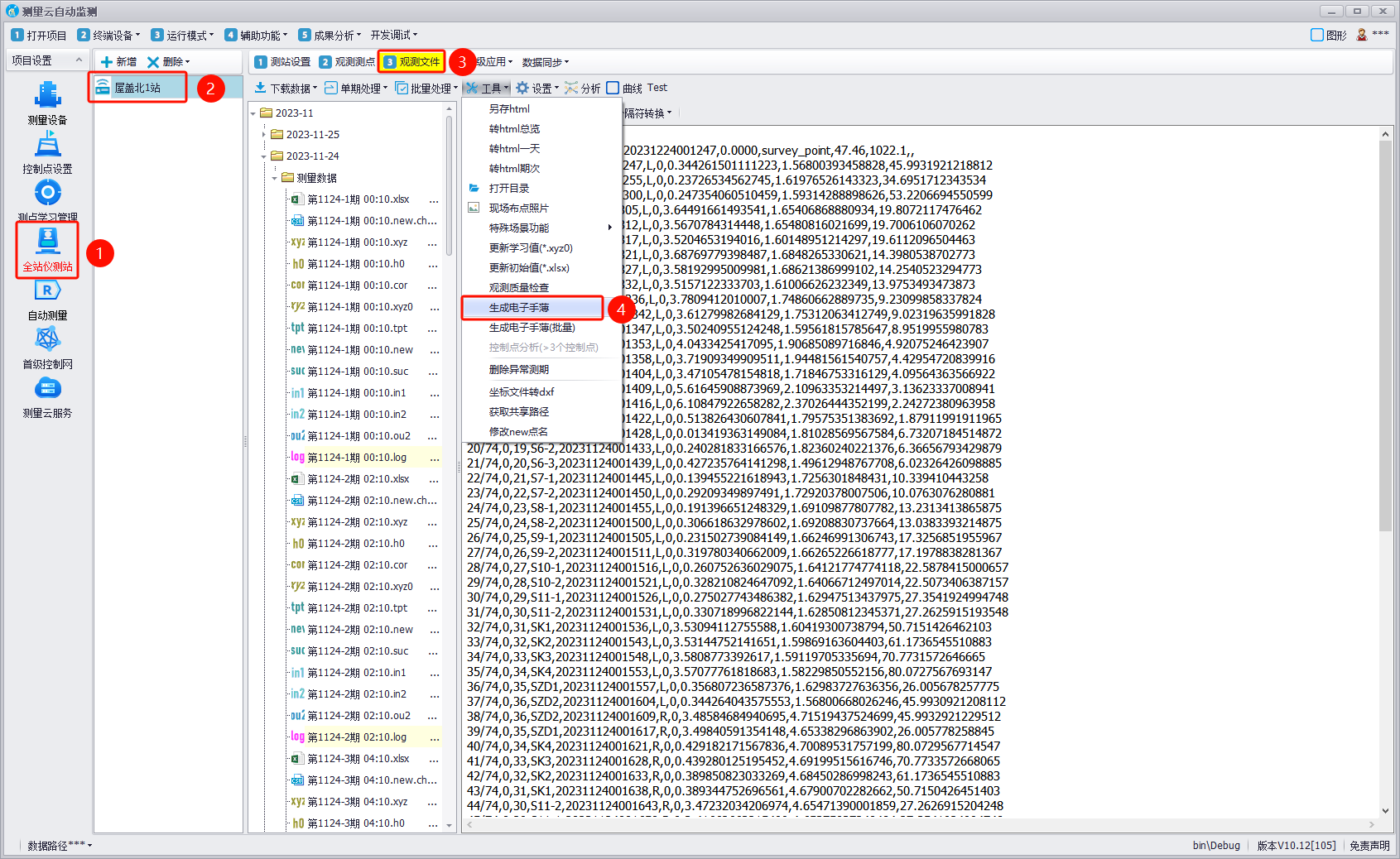The width and height of the screenshot is (1400, 859).
Task: Open the 测量云服务 sidebar icon
Action: coord(47,389)
